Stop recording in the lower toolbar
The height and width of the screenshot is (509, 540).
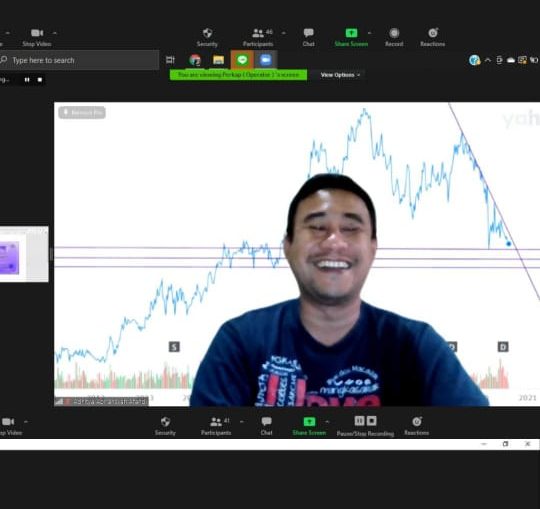coord(372,421)
